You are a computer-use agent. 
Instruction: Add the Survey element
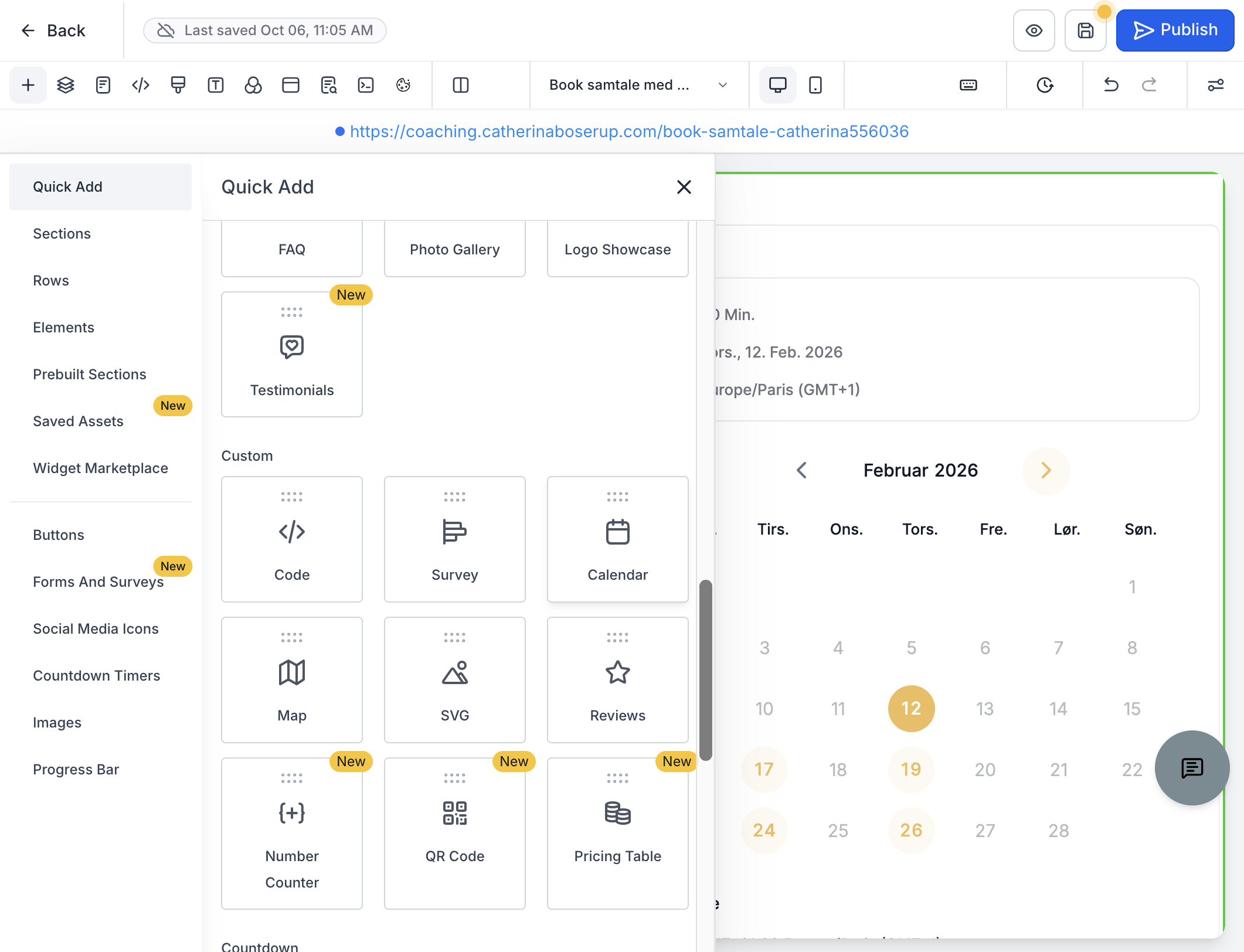click(455, 539)
